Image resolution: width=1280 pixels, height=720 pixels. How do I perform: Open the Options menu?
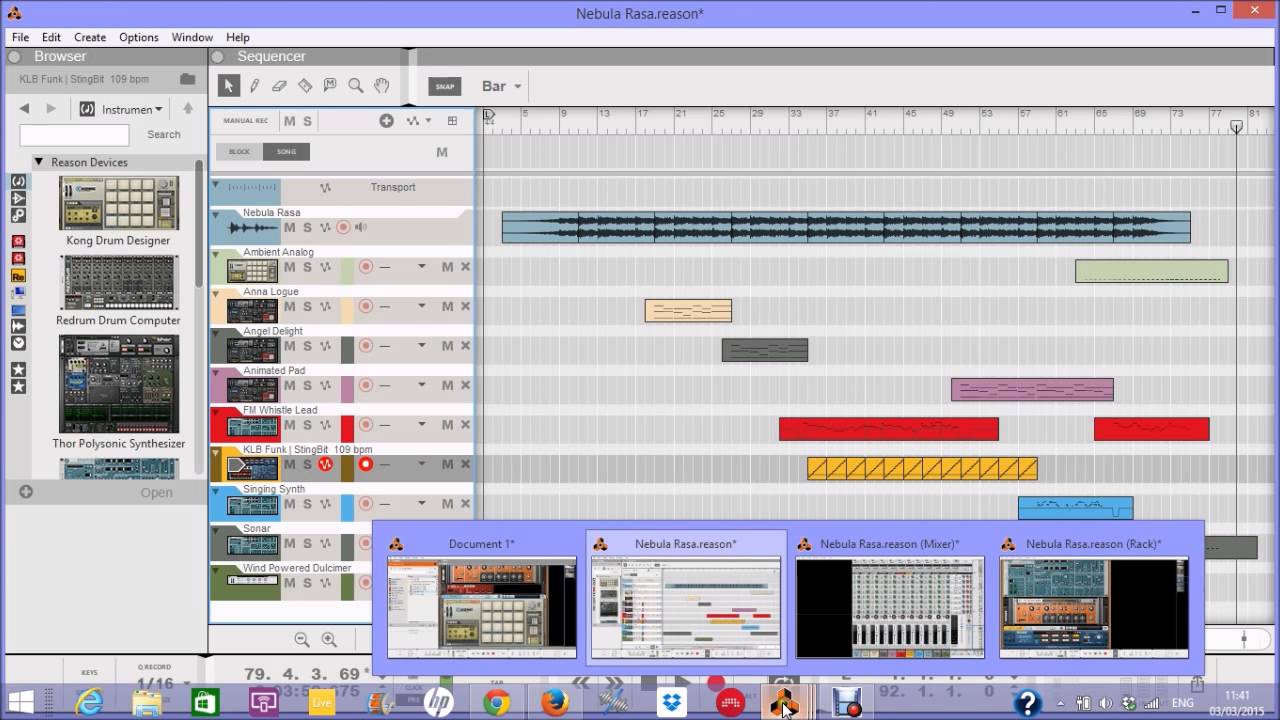(x=139, y=37)
